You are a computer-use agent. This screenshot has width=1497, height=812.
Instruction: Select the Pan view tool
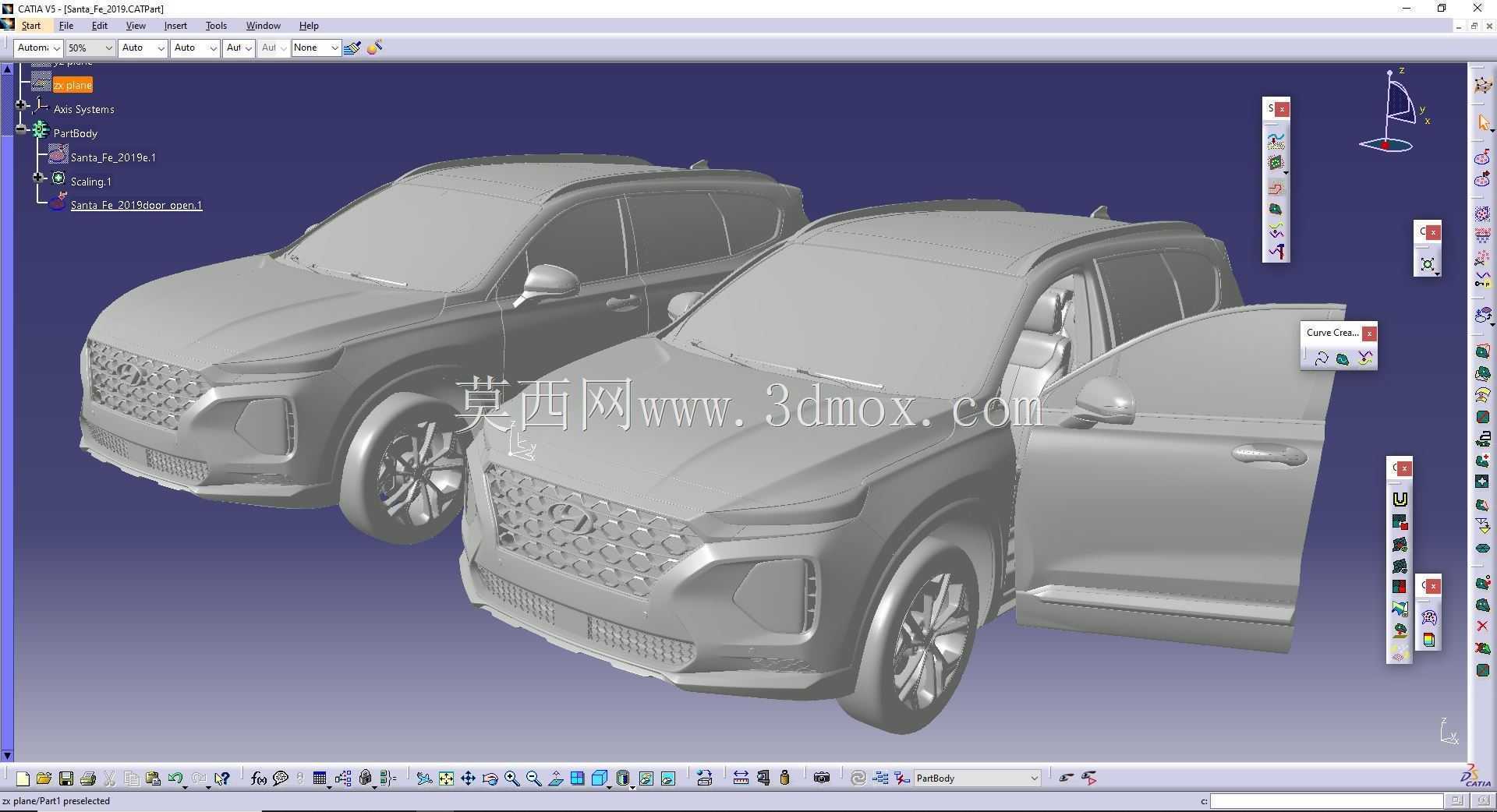(x=468, y=778)
